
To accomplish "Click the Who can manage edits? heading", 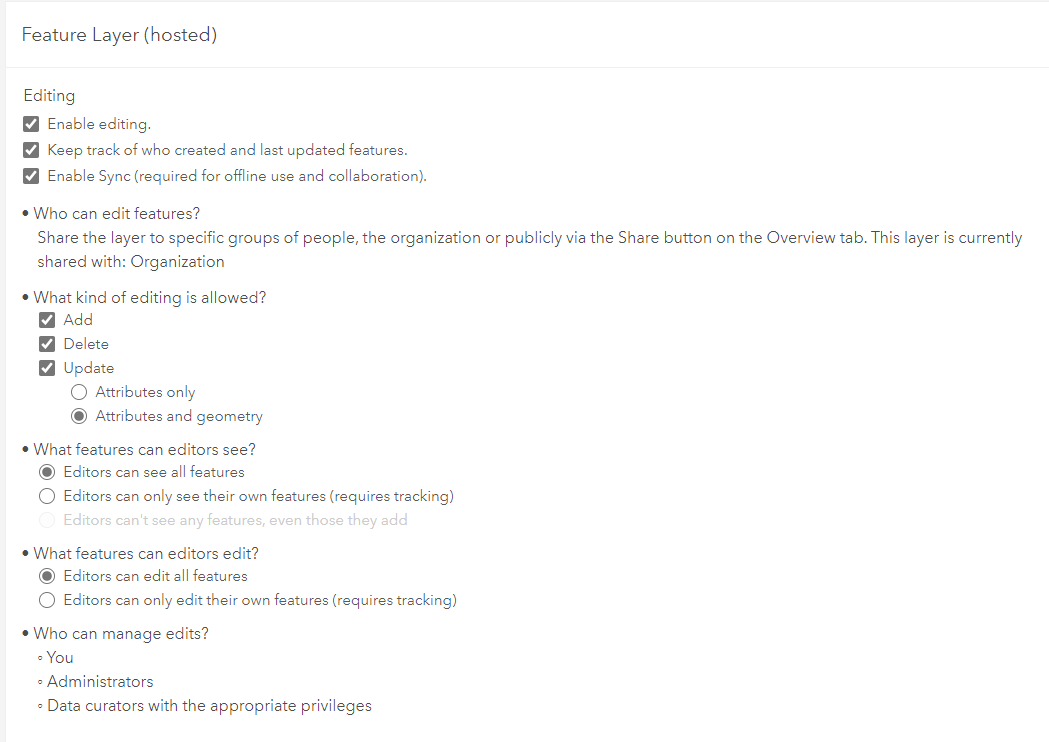I will pyautogui.click(x=121, y=633).
